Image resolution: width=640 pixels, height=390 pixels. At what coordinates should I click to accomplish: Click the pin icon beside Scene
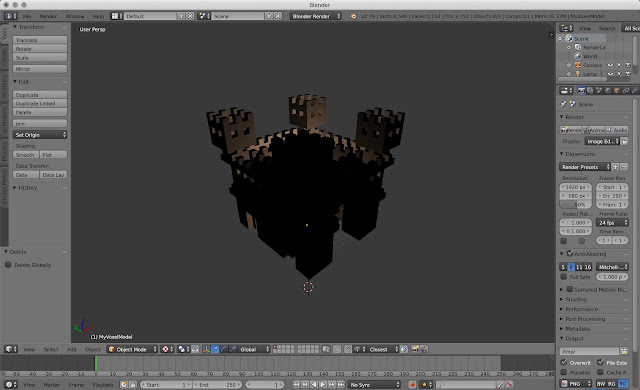pyautogui.click(x=563, y=104)
